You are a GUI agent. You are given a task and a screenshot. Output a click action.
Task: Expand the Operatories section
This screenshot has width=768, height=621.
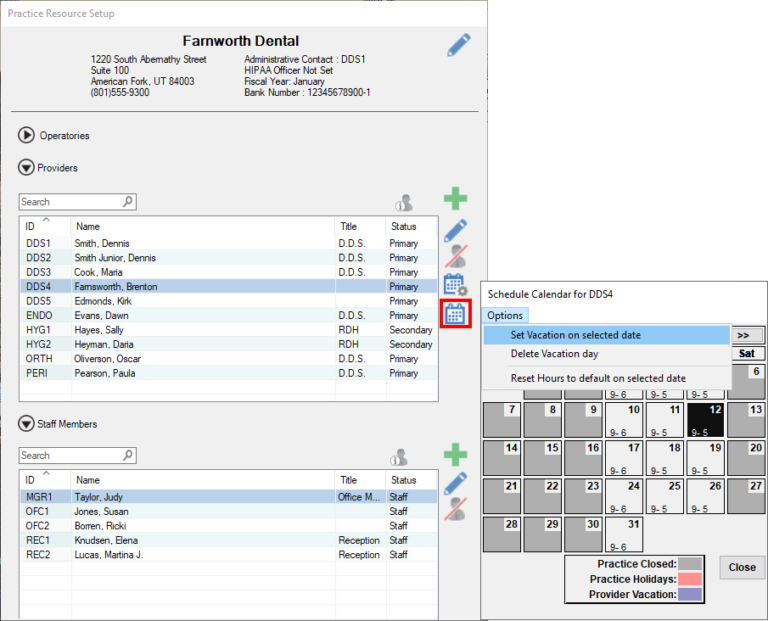pyautogui.click(x=26, y=135)
